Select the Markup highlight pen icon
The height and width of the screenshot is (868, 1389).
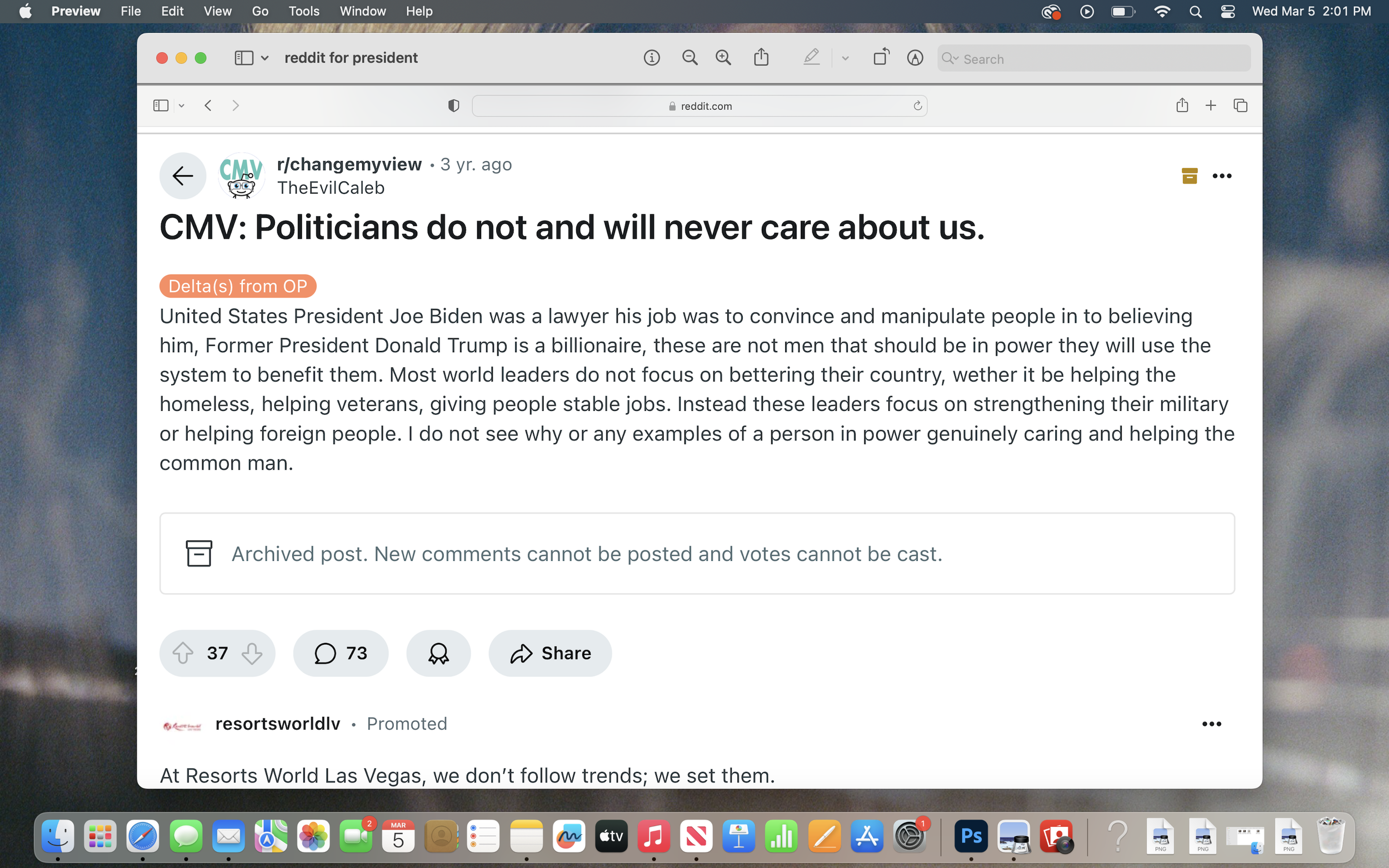[811, 58]
